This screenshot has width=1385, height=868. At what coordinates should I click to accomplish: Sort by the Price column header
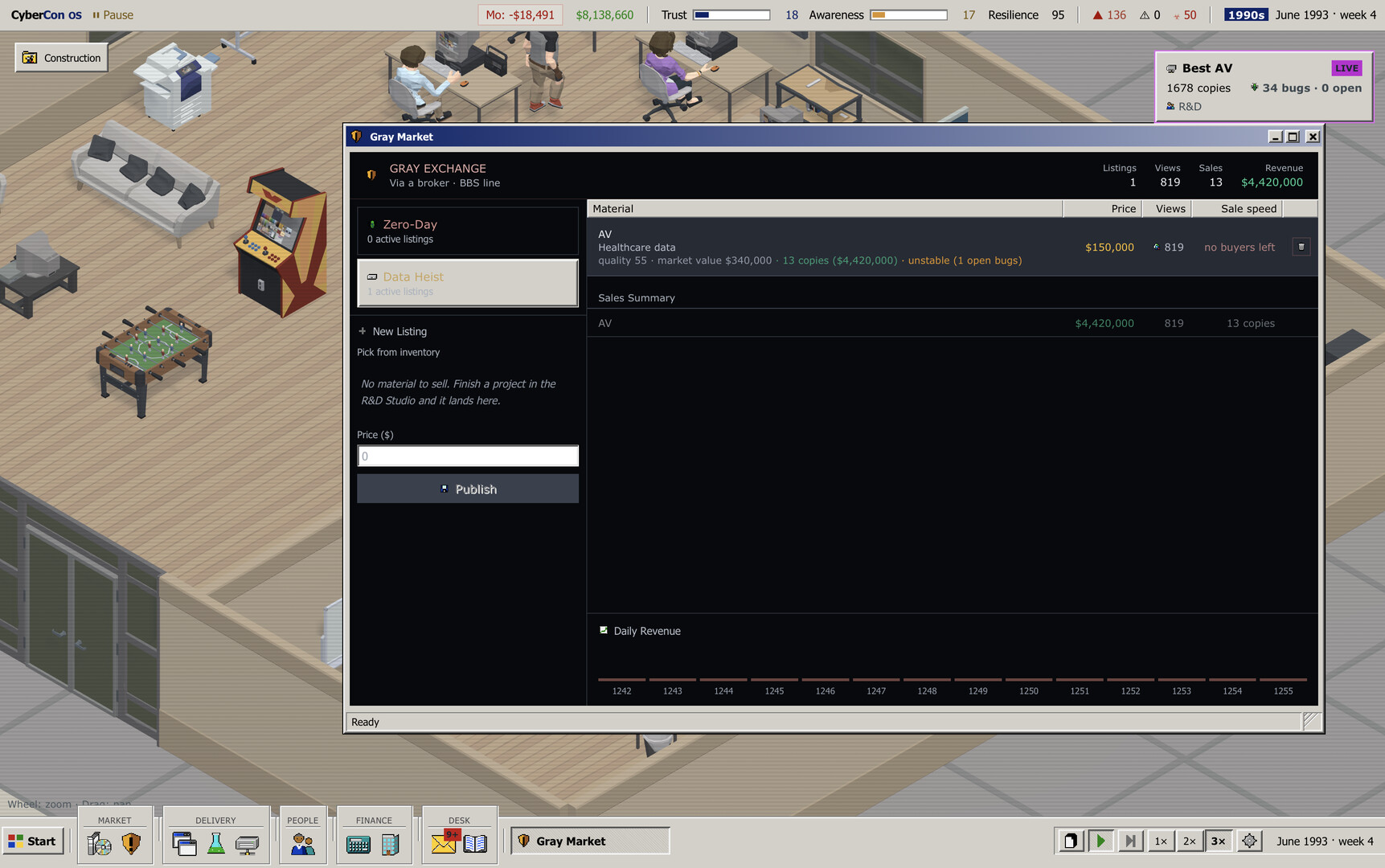click(1102, 209)
